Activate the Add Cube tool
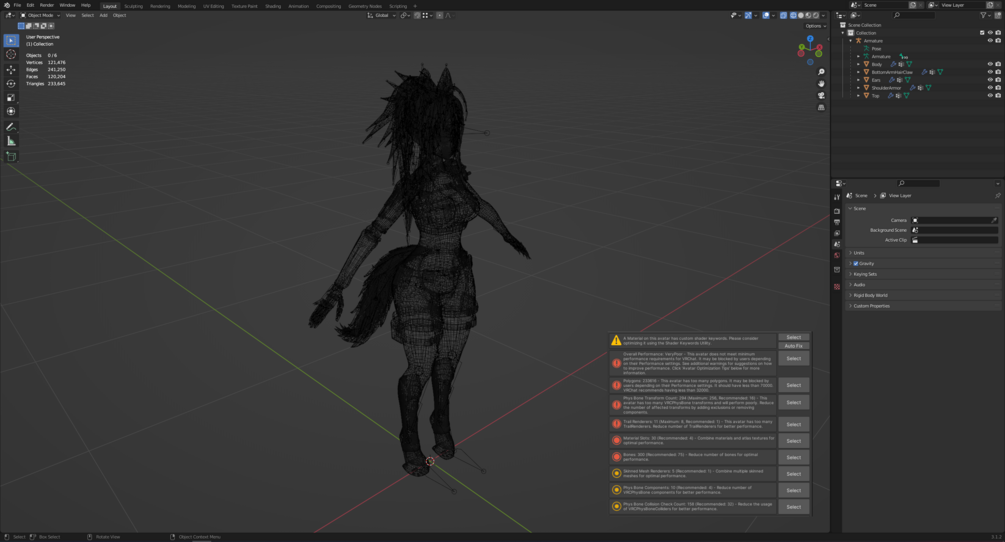Image resolution: width=1005 pixels, height=542 pixels. pos(11,156)
